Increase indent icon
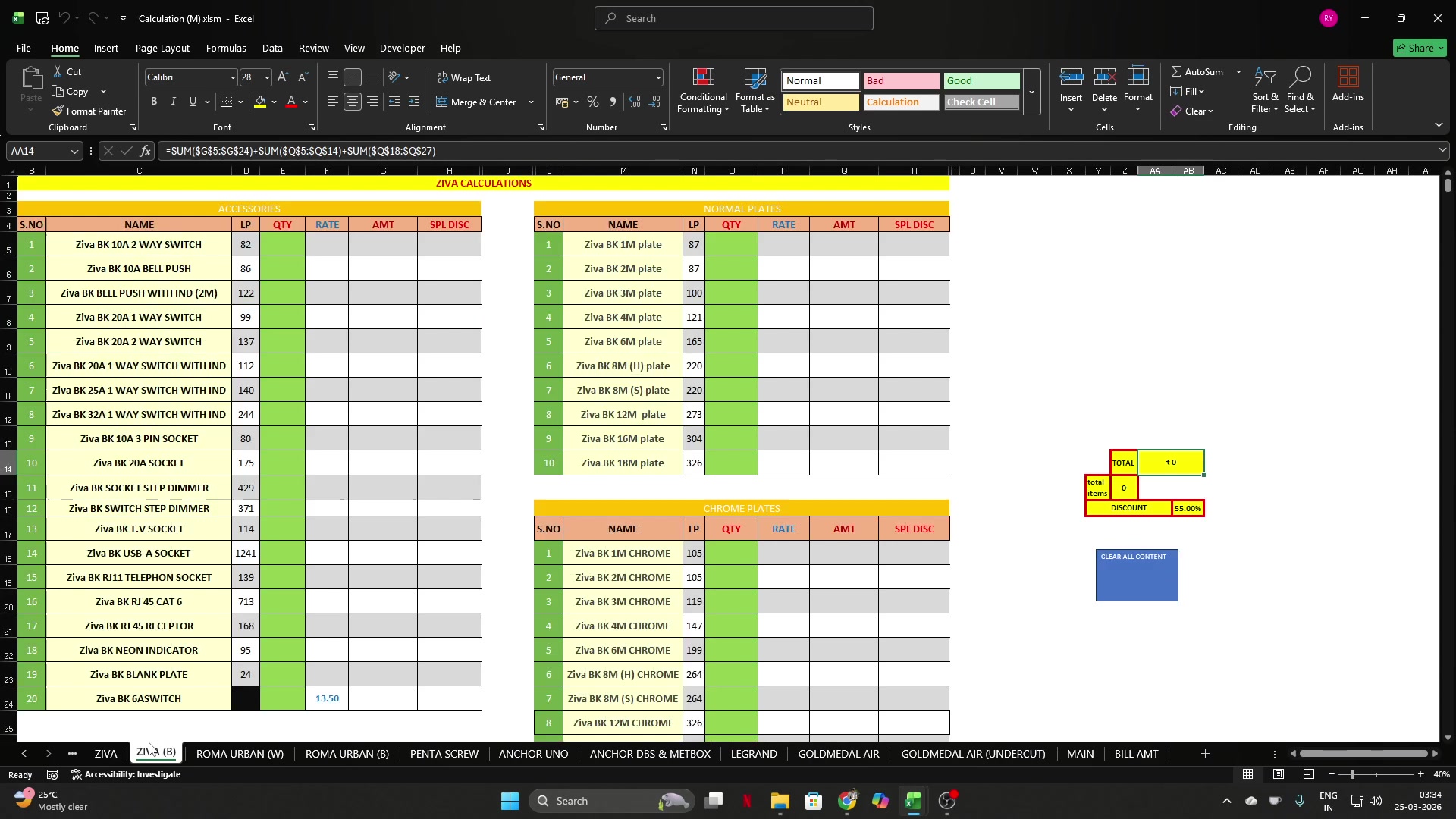The height and width of the screenshot is (819, 1456). pos(414,102)
